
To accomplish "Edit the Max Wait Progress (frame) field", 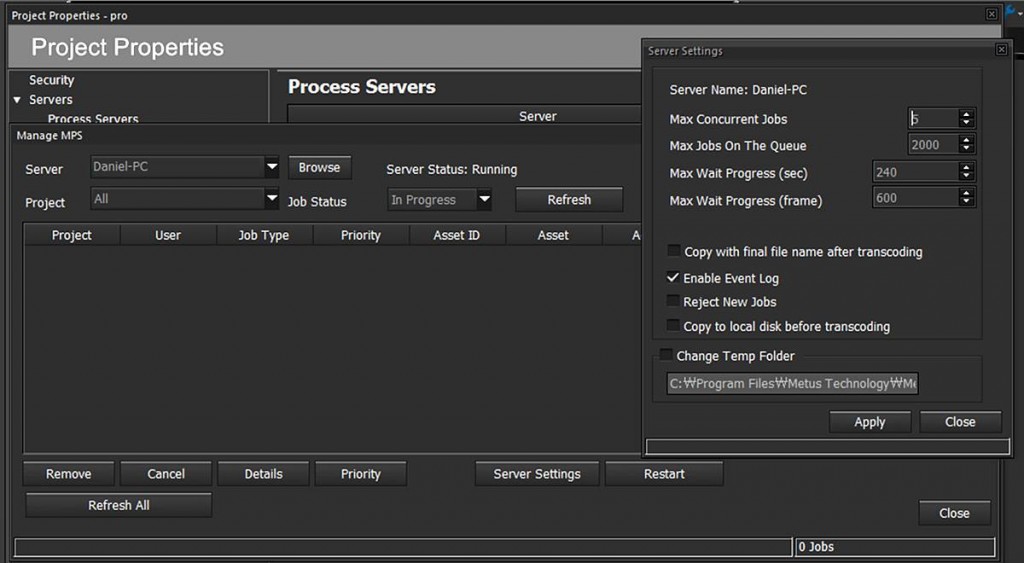I will coord(916,197).
